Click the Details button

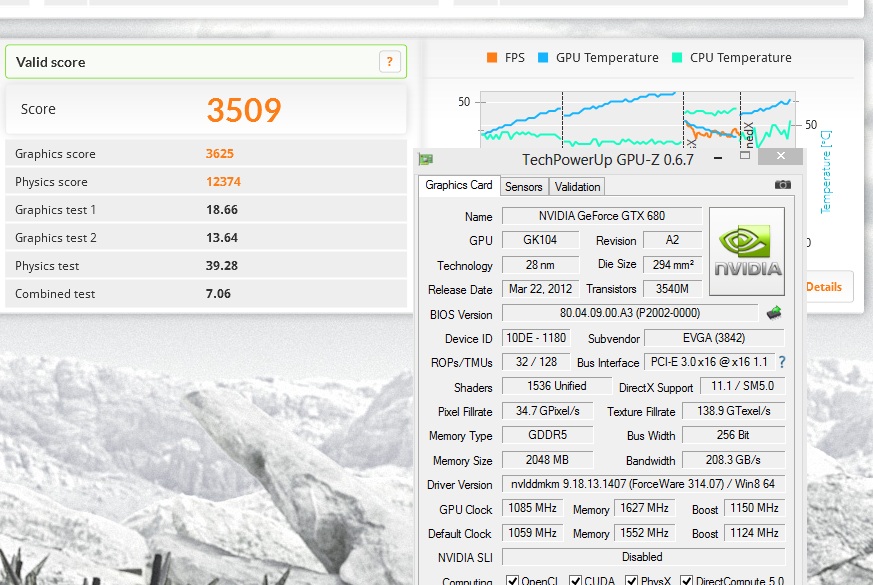(824, 287)
